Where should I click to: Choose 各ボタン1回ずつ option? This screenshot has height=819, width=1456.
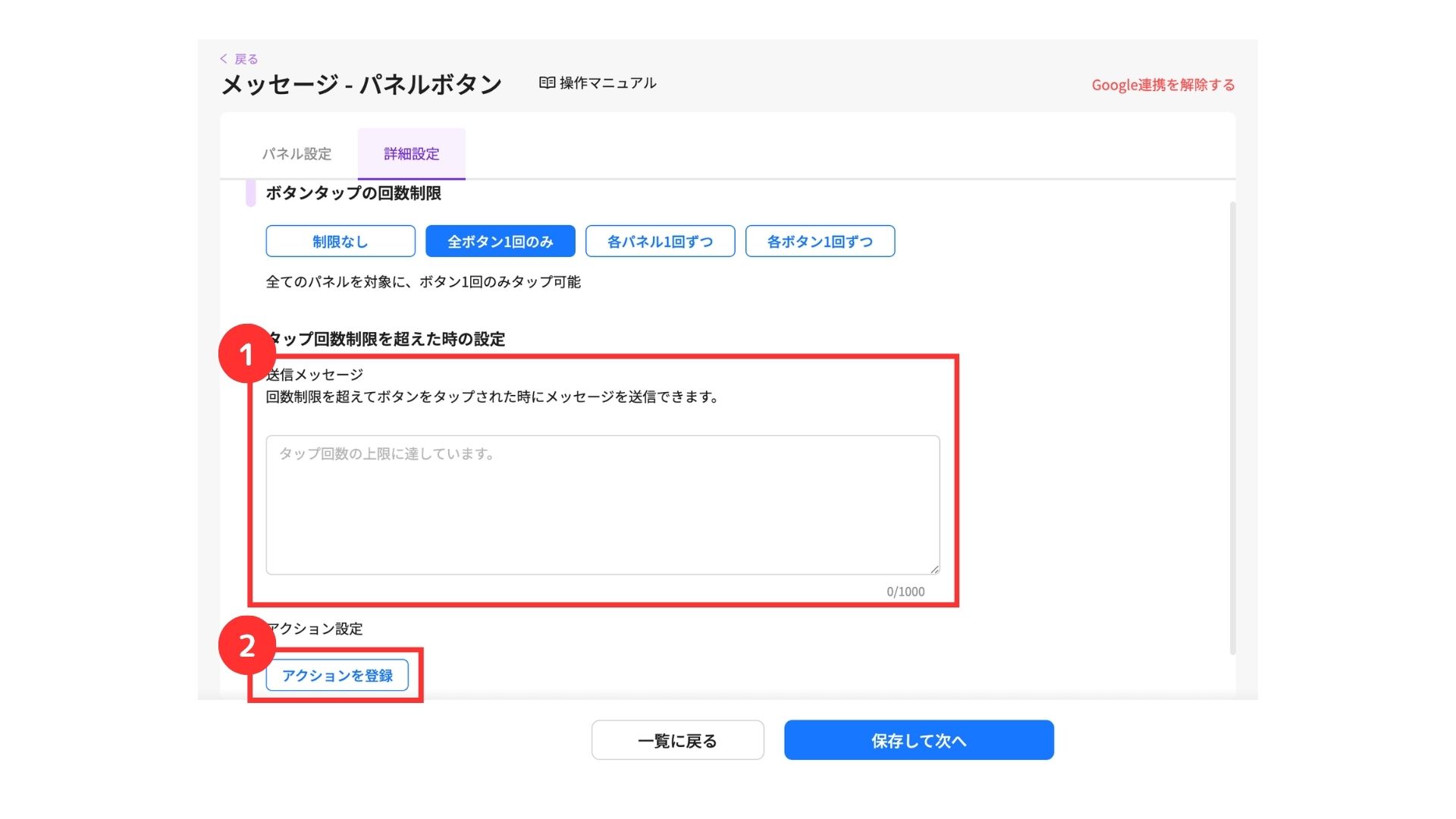820,241
